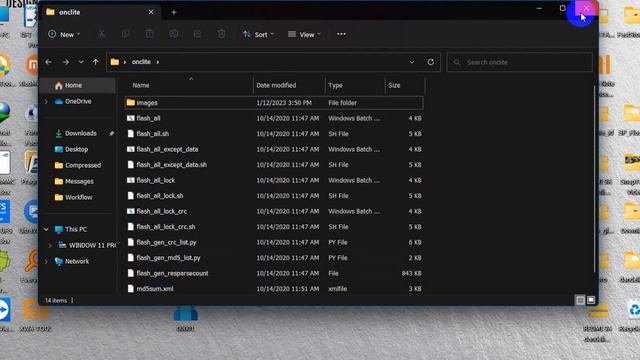The image size is (640, 360).
Task: Maximize the File Explorer window
Action: (562, 8)
